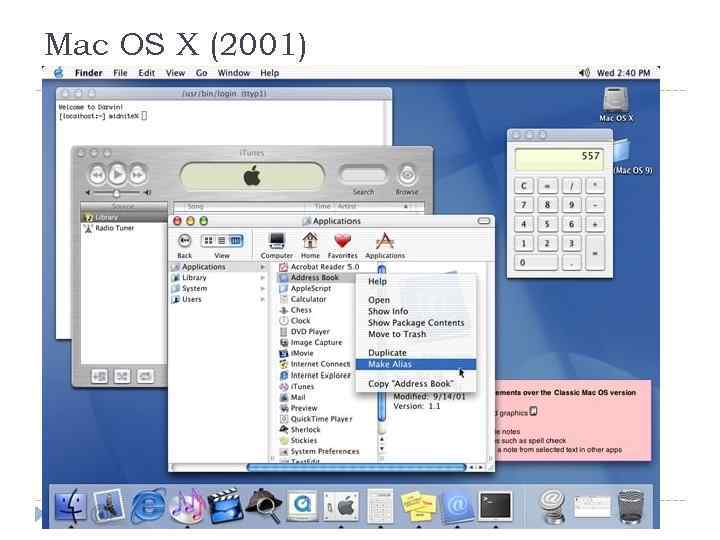Open QuickTime Player in the Dock
Image resolution: width=720 pixels, height=540 pixels.
click(302, 506)
